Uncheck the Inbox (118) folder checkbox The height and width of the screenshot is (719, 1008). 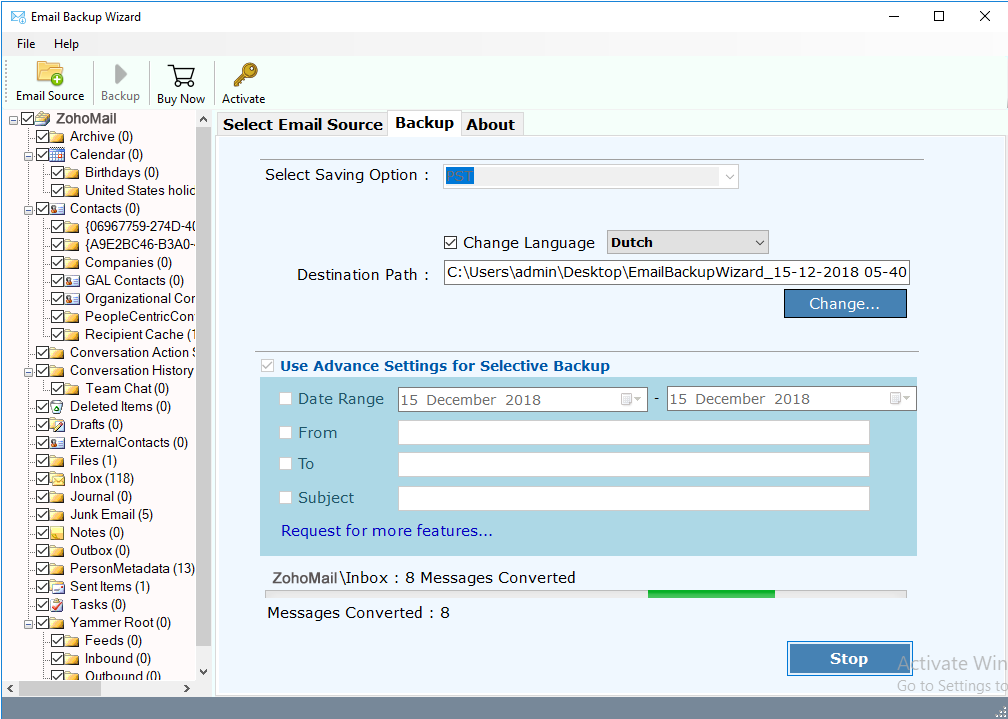coord(42,478)
